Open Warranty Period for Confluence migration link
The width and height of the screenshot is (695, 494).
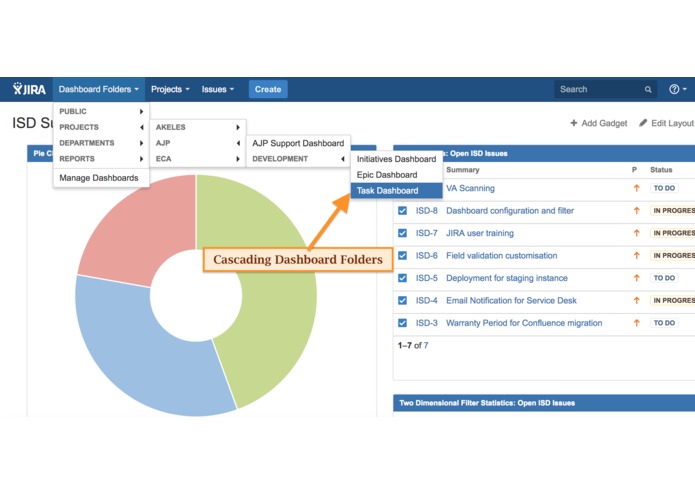[x=524, y=323]
